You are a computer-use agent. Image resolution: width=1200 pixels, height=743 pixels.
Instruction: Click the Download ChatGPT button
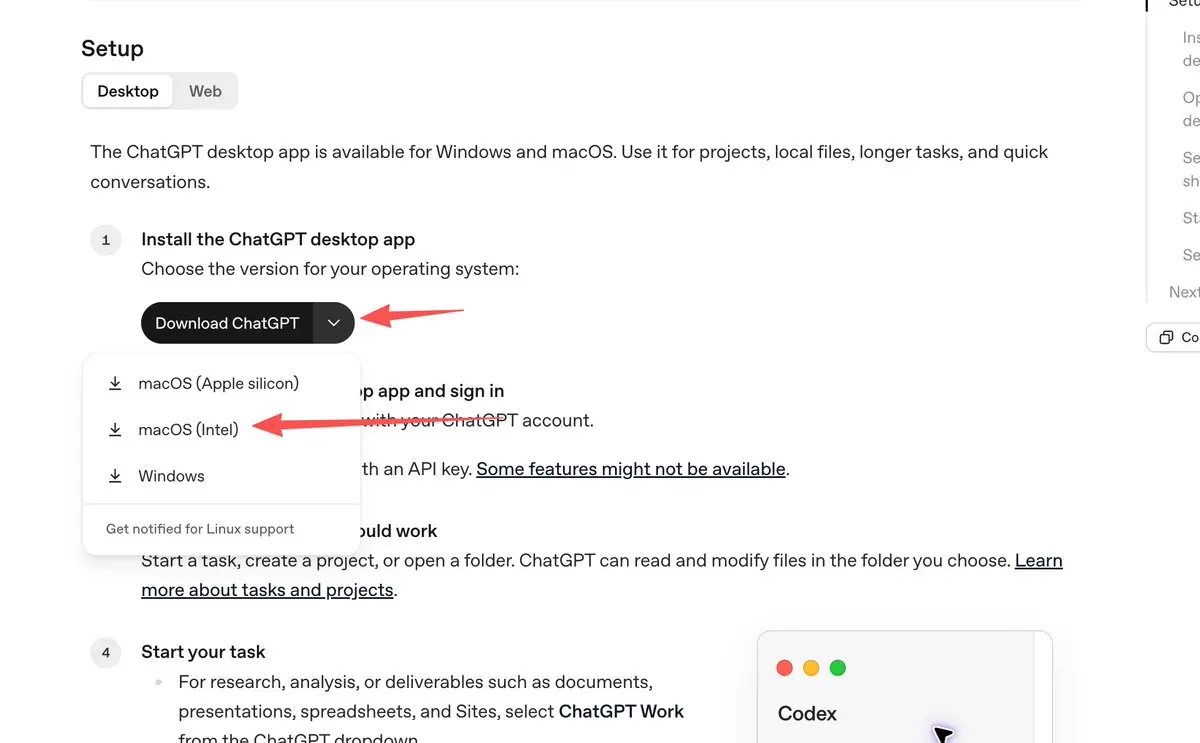pyautogui.click(x=227, y=323)
